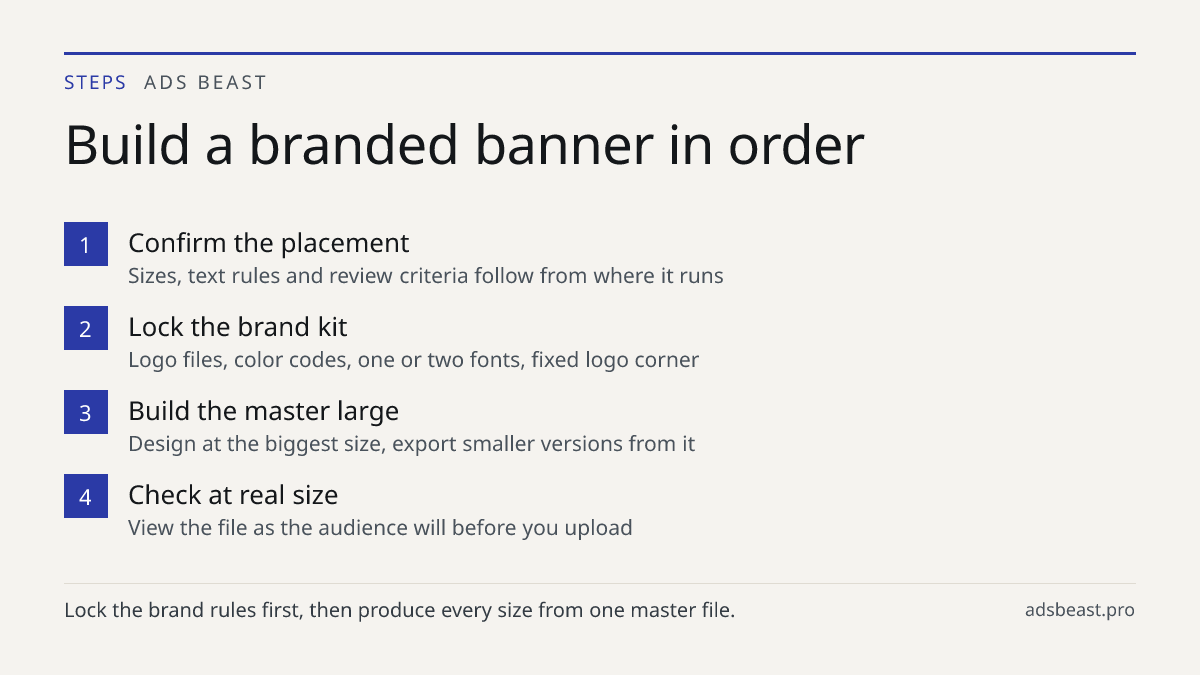The height and width of the screenshot is (675, 1200).
Task: Click the footer sentence "Lock the brand rules first…"
Action: tap(400, 610)
